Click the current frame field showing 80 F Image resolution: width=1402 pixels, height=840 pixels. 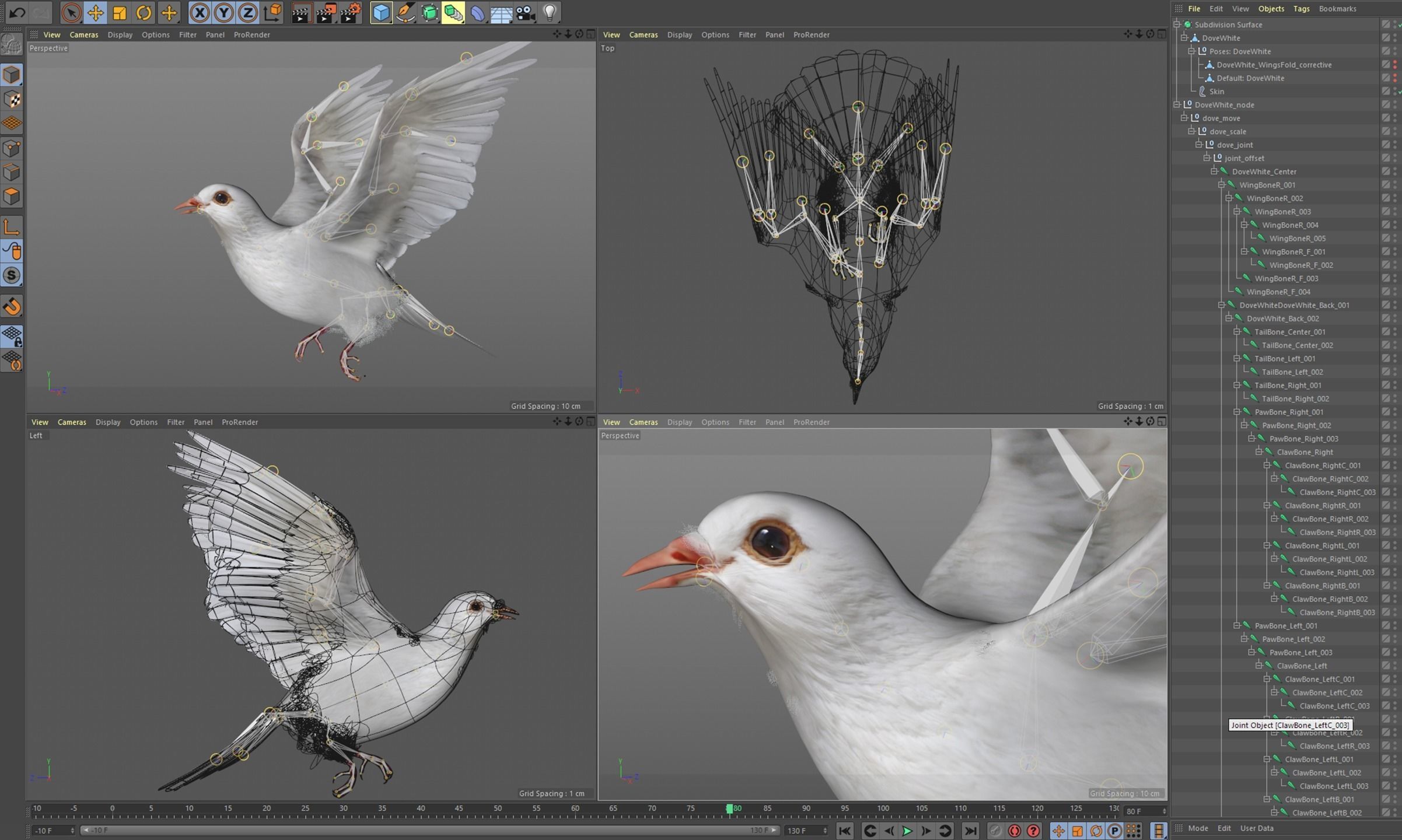click(x=1142, y=811)
